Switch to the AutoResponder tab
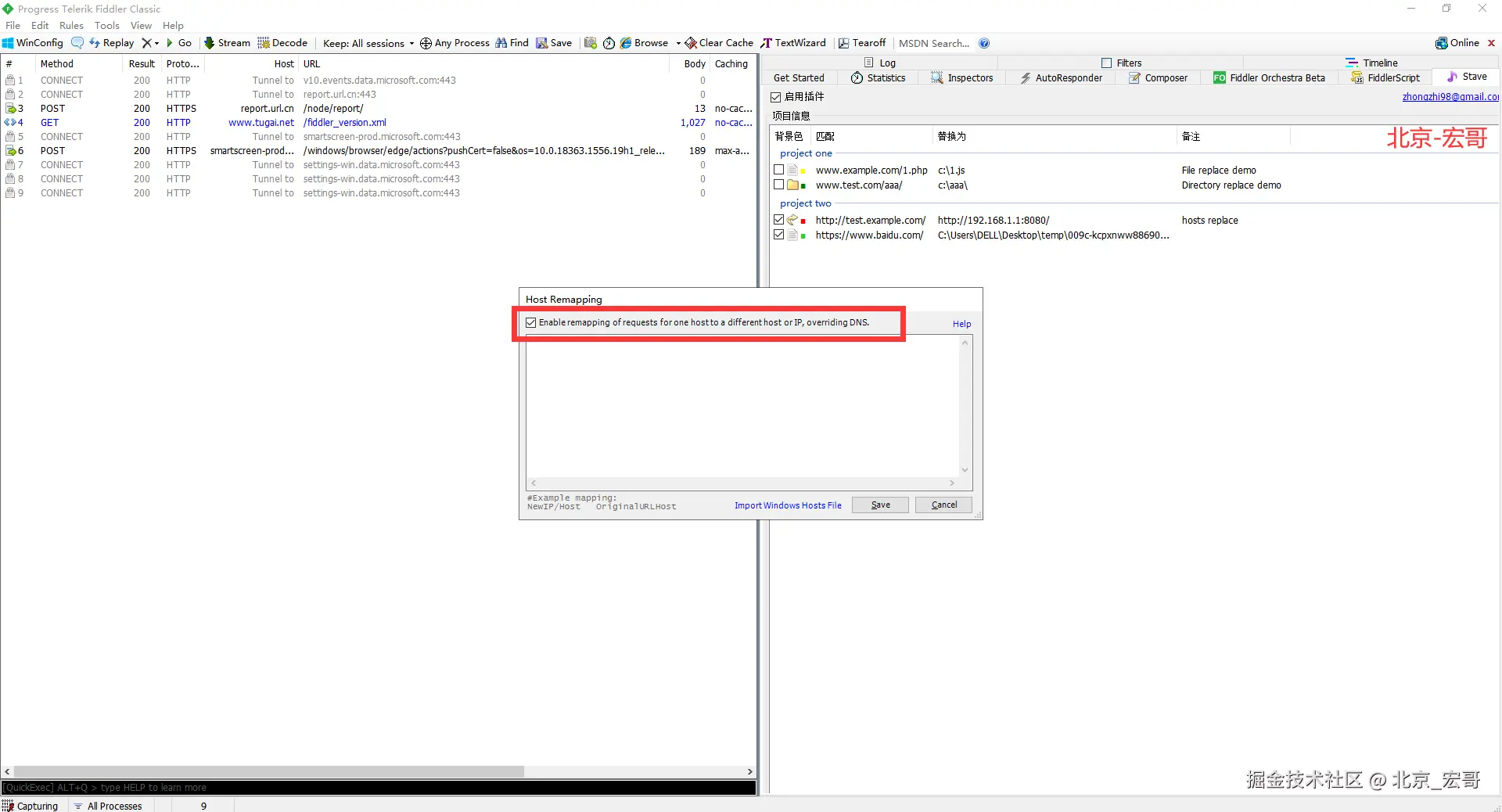This screenshot has width=1502, height=812. [x=1061, y=77]
